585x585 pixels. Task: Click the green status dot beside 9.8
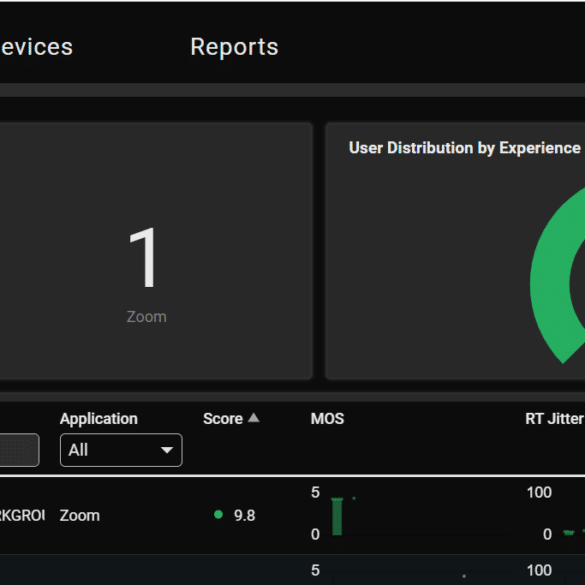point(218,515)
